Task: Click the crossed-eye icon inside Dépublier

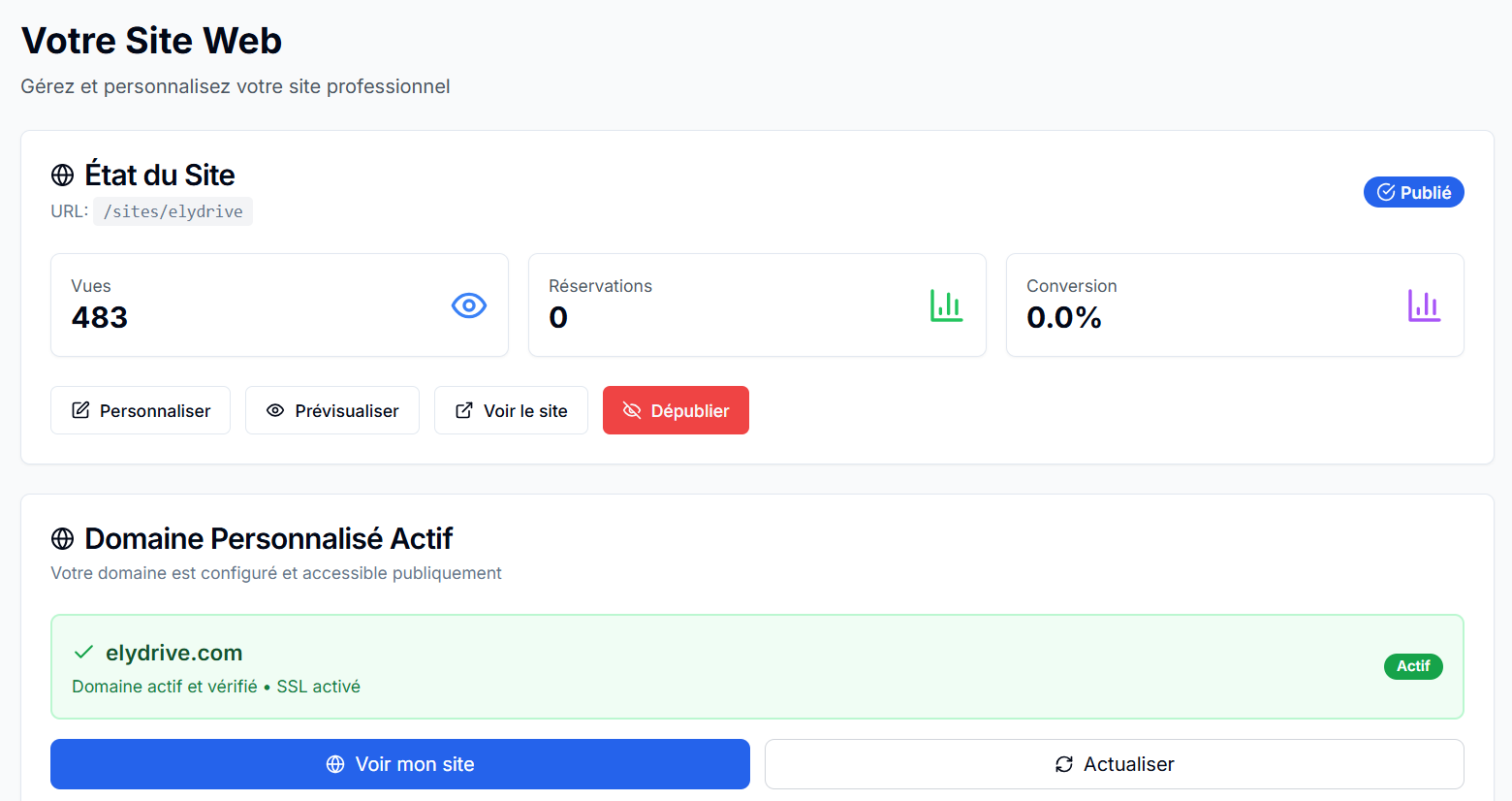Action: tap(634, 410)
